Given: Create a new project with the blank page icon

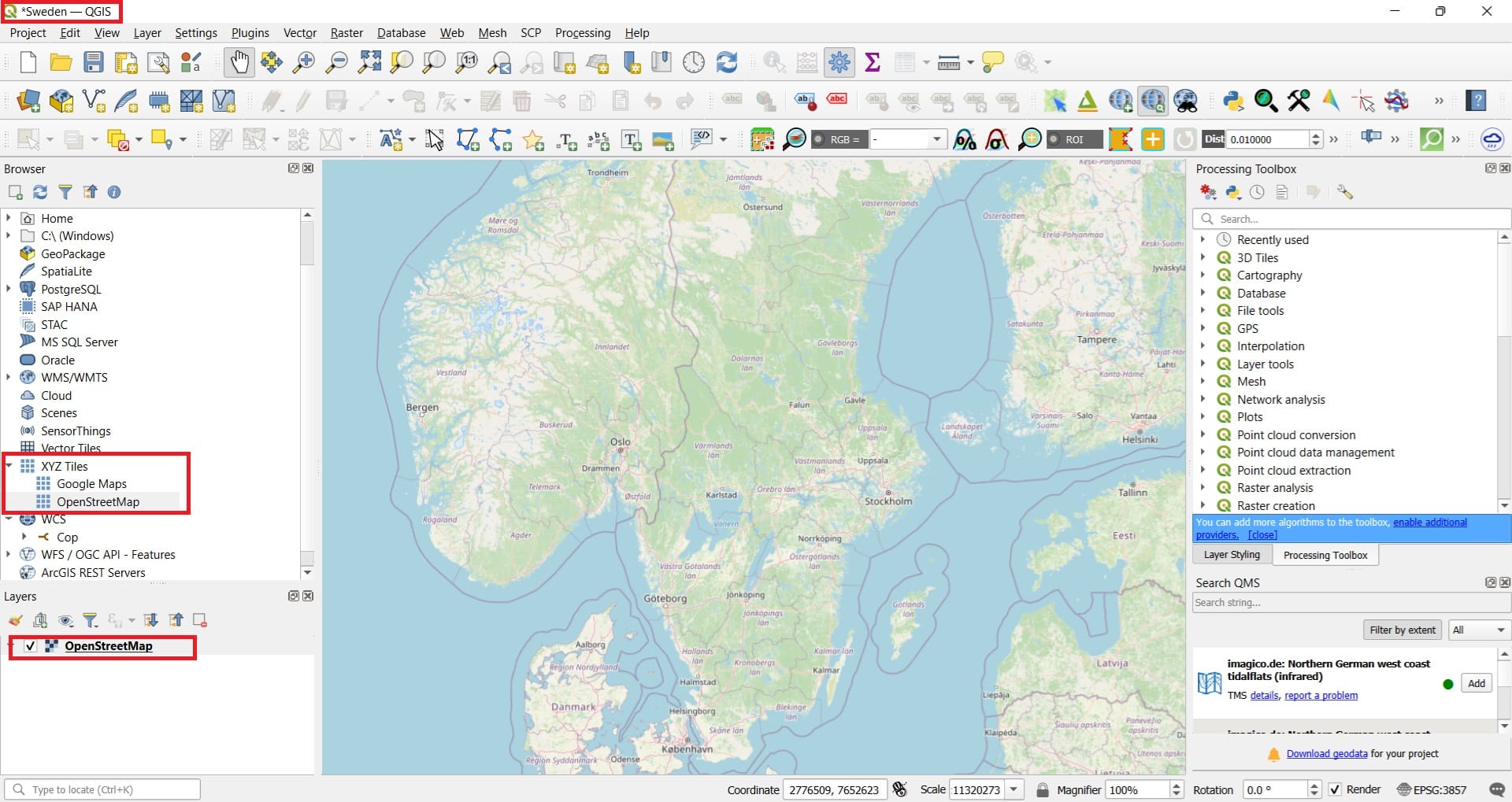Looking at the screenshot, I should pyautogui.click(x=28, y=62).
